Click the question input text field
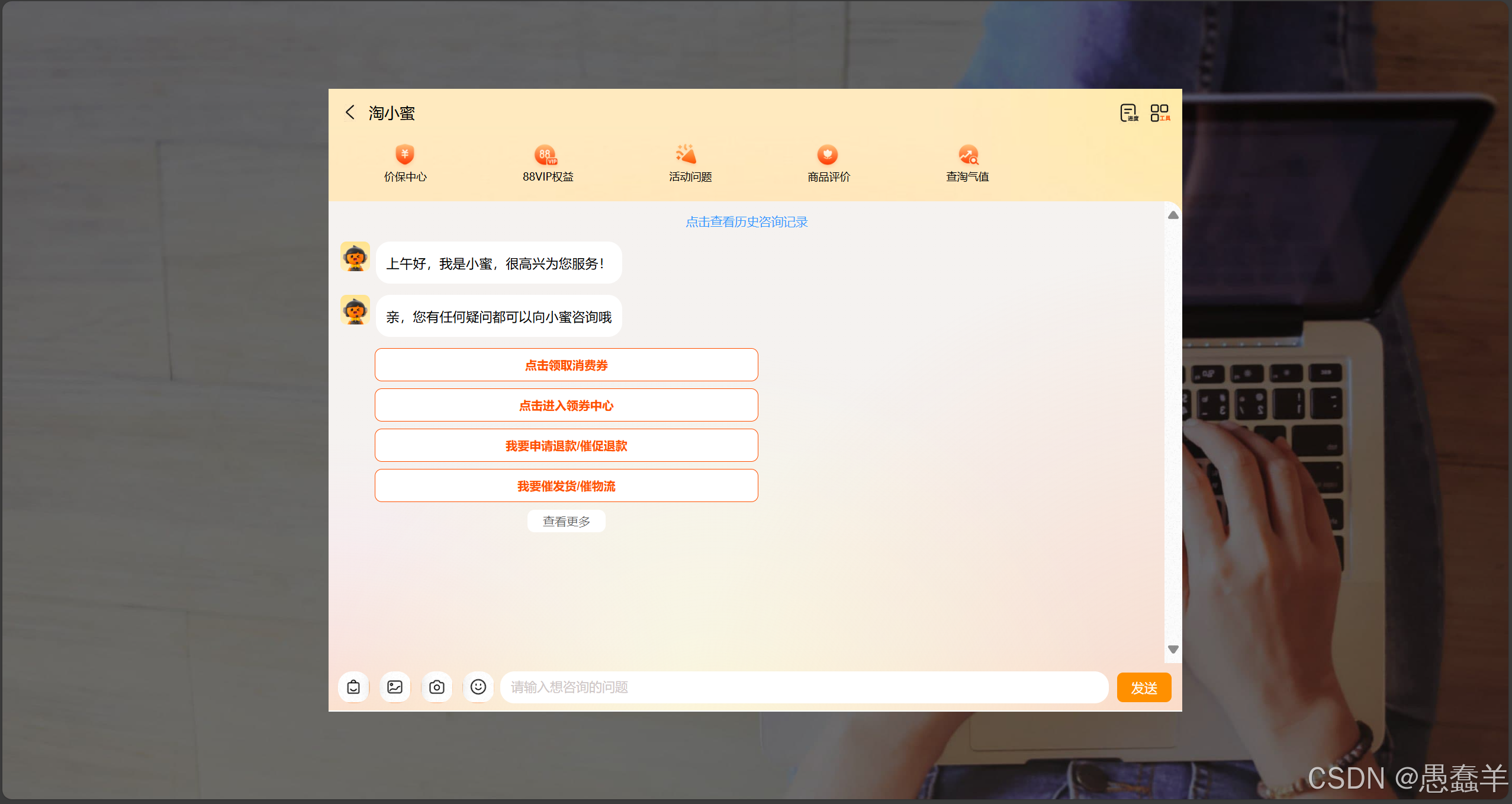 pos(803,687)
